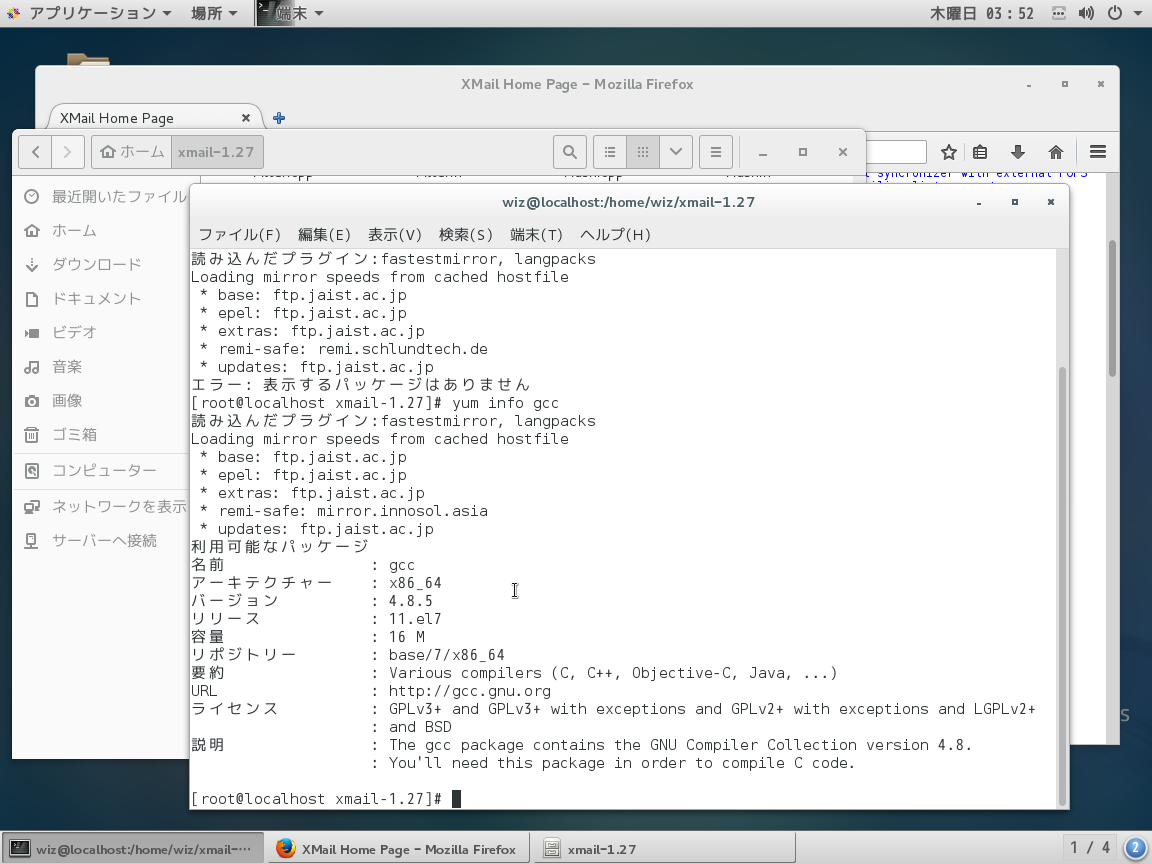Open the volume icon in top bar
1152x864 pixels.
(x=1087, y=13)
